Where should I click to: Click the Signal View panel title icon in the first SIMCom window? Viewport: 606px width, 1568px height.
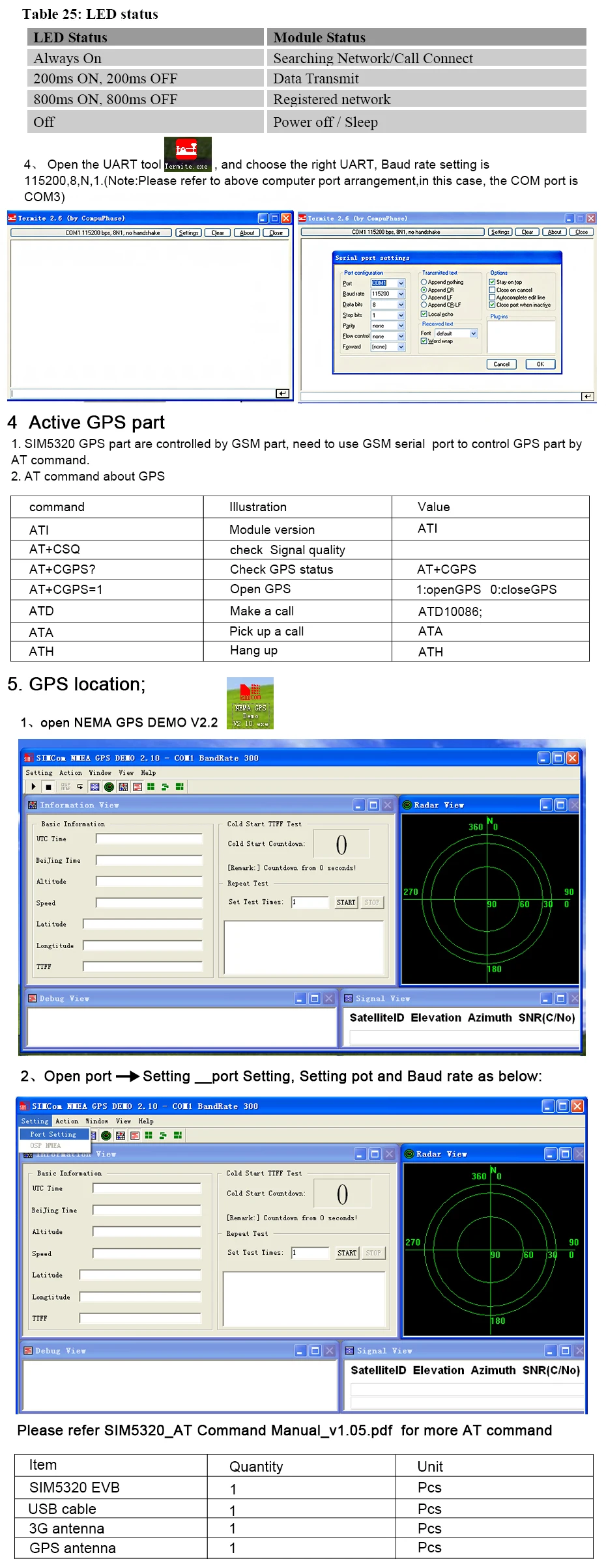(349, 998)
